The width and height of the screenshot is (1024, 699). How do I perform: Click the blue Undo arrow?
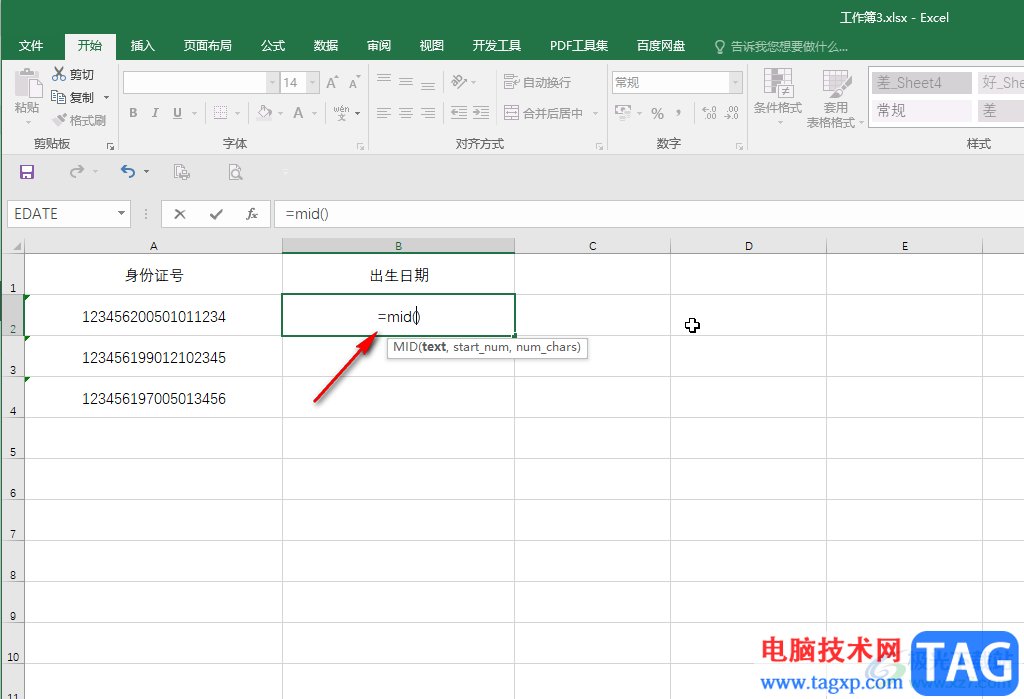[x=128, y=171]
